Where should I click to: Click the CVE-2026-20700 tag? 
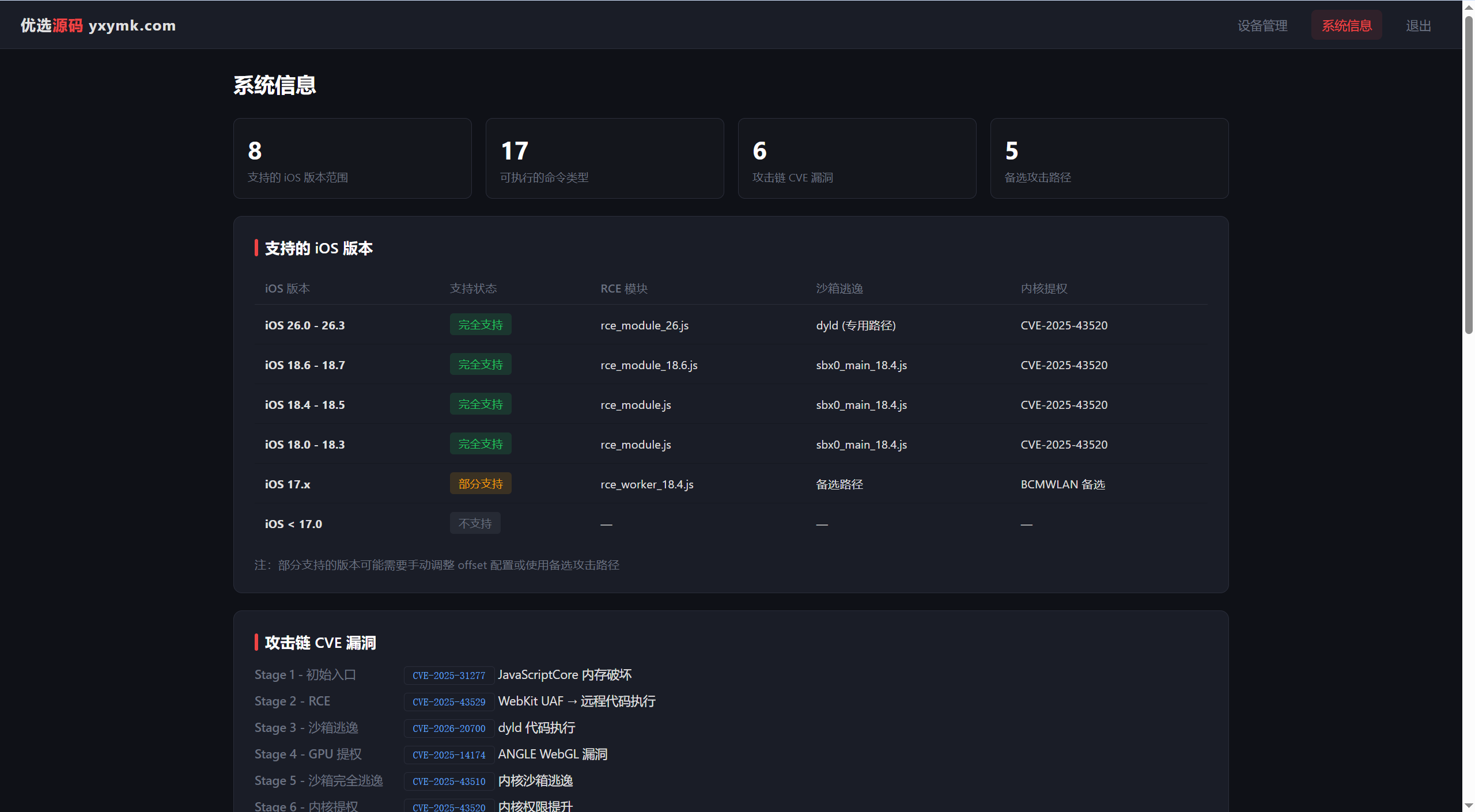(x=449, y=728)
